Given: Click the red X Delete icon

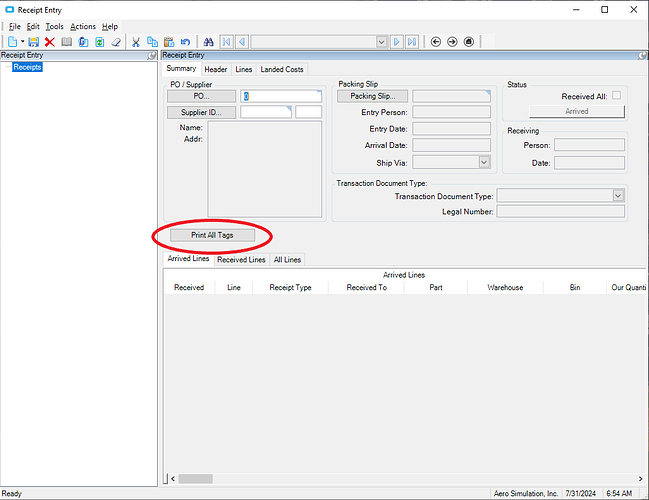Looking at the screenshot, I should (x=50, y=42).
